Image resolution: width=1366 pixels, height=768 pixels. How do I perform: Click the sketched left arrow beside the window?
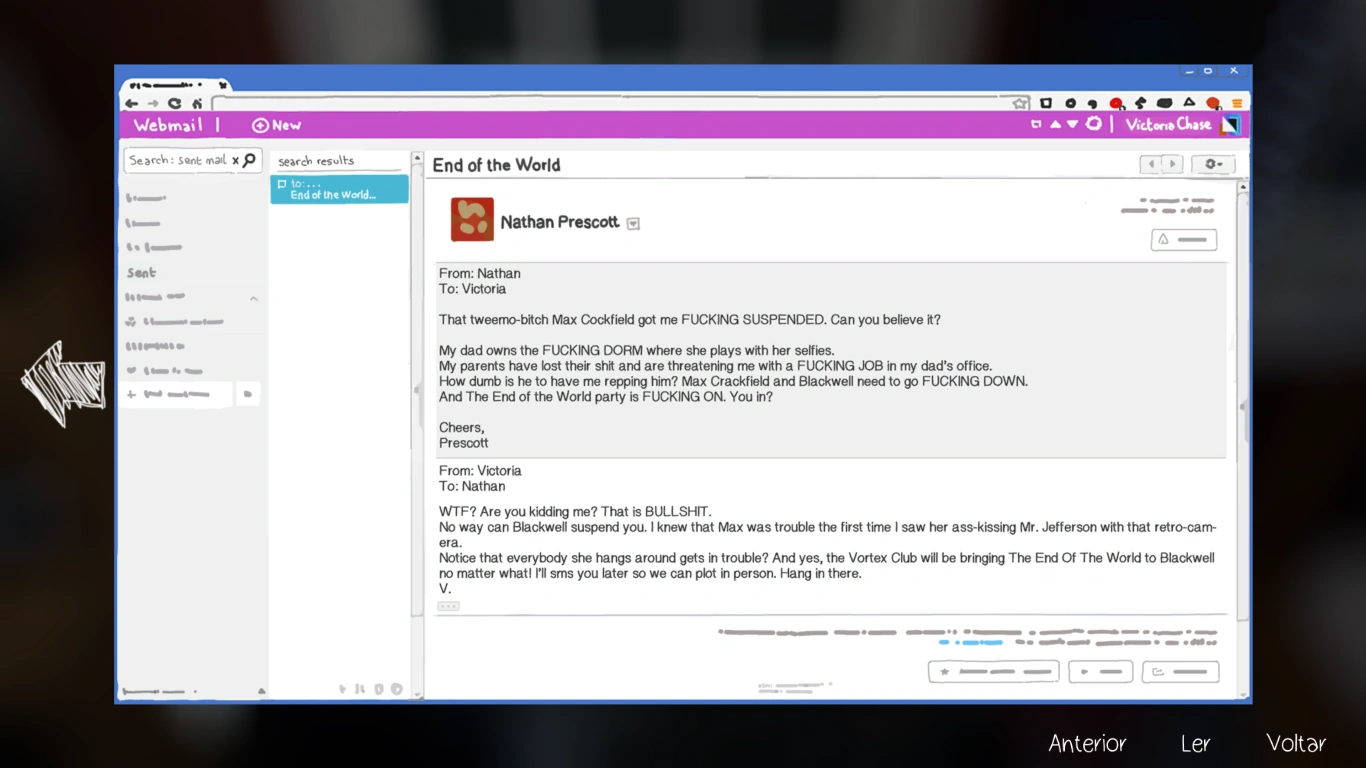(63, 384)
